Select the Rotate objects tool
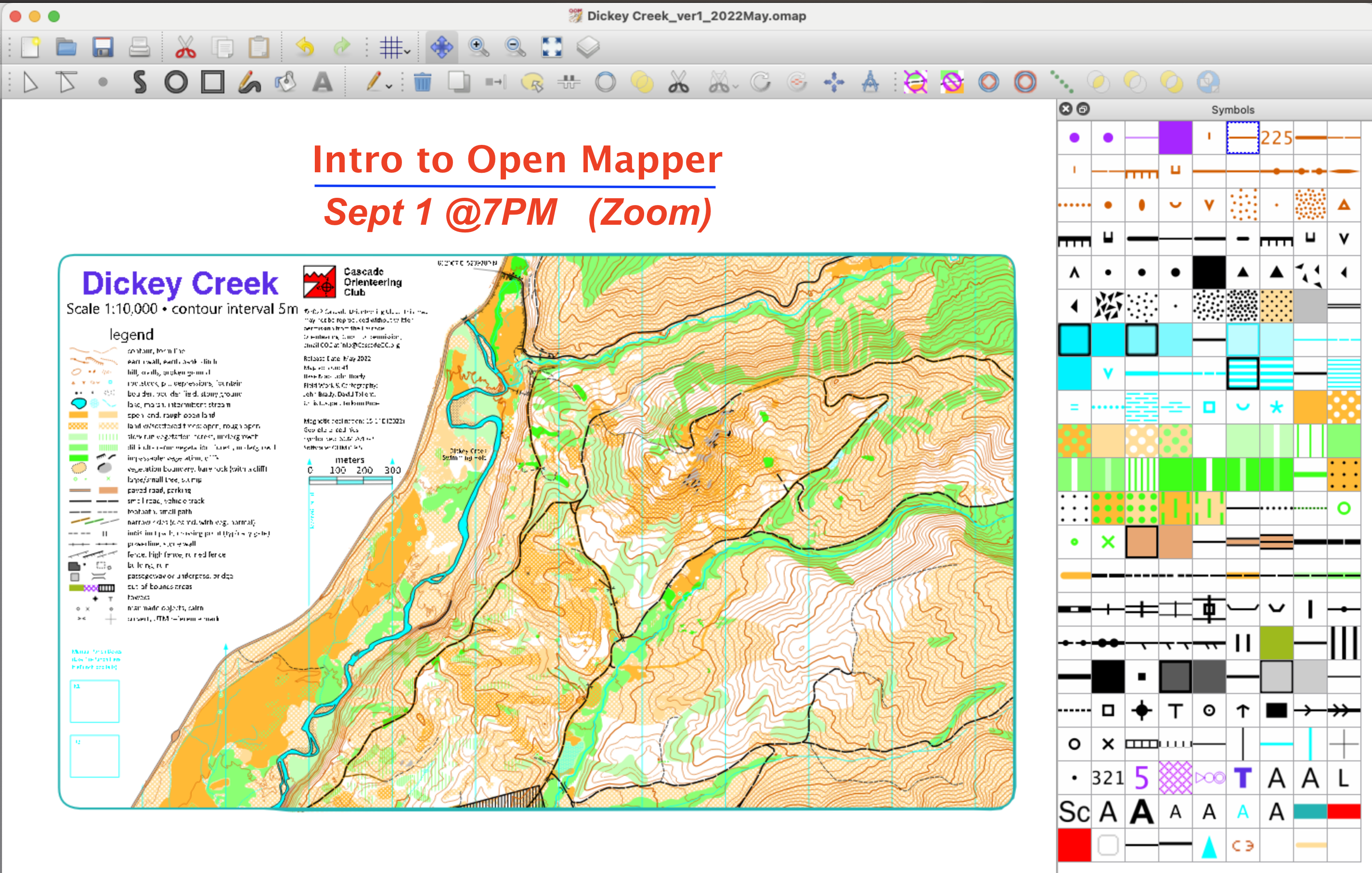This screenshot has width=1372, height=873. (761, 83)
